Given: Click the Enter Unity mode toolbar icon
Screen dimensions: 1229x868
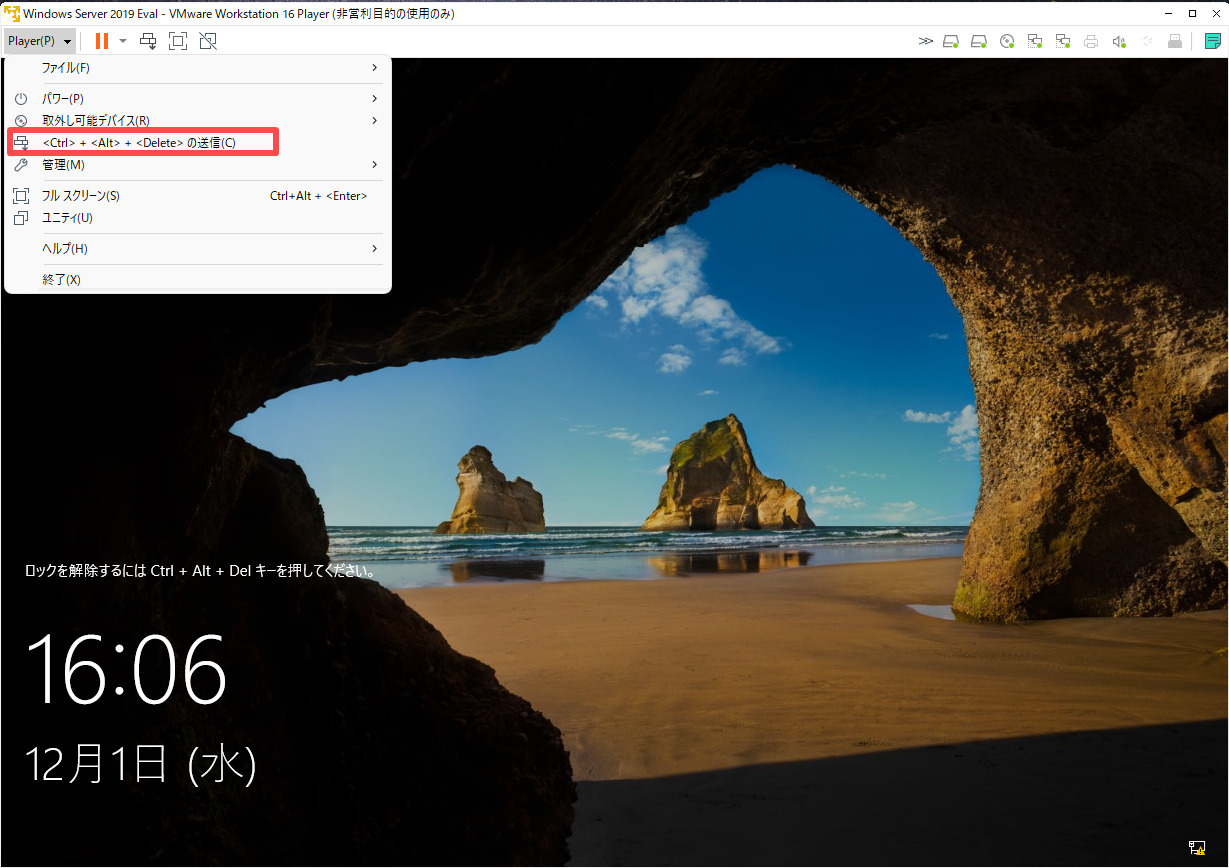Looking at the screenshot, I should [x=208, y=41].
